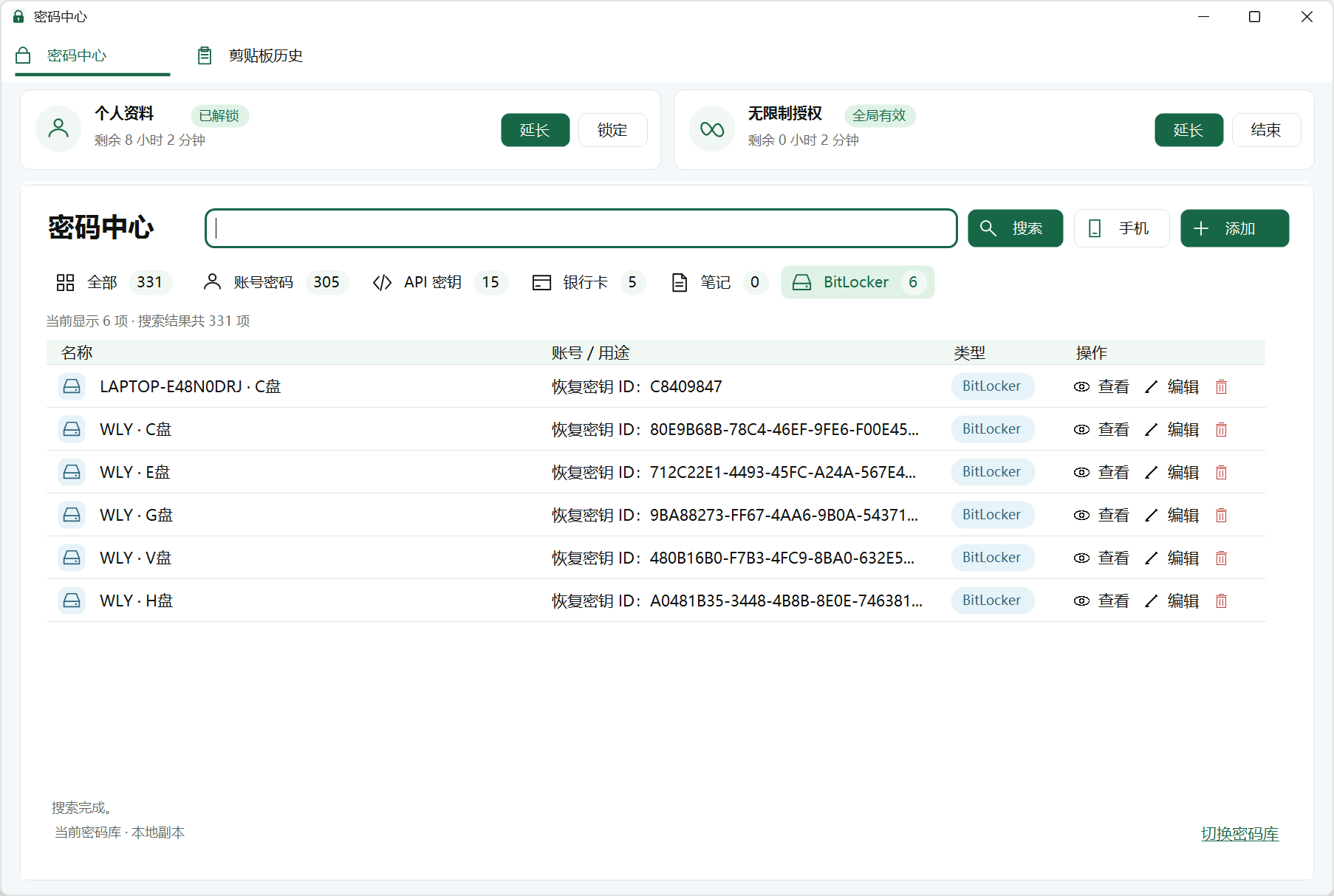Remove the WLY · G盘 row with its trash icon

coord(1221,515)
